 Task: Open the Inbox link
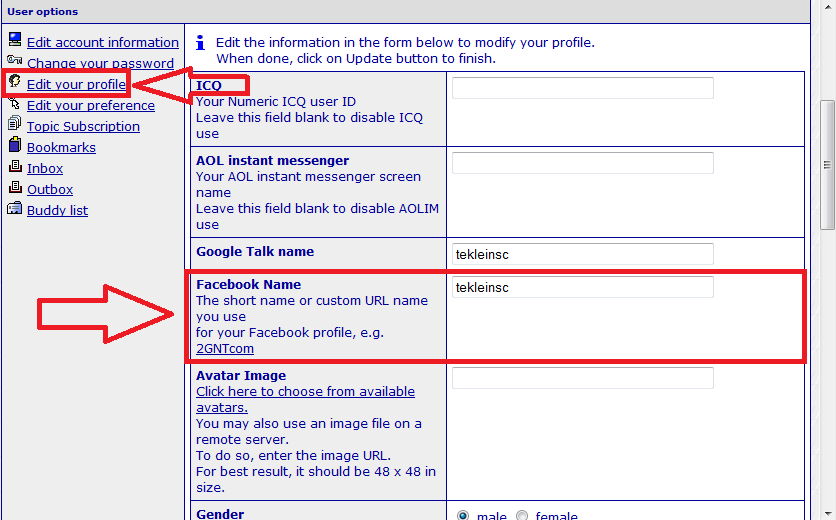pos(45,169)
